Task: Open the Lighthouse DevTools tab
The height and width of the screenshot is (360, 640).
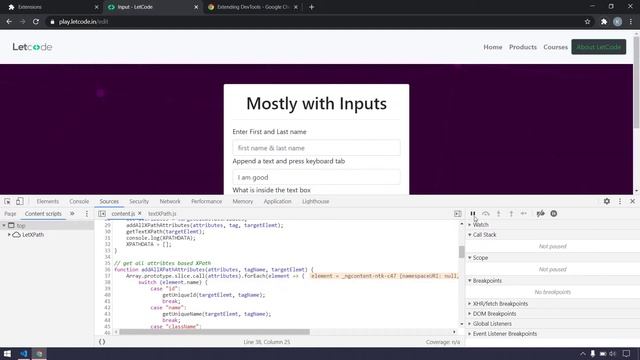Action: tap(316, 201)
